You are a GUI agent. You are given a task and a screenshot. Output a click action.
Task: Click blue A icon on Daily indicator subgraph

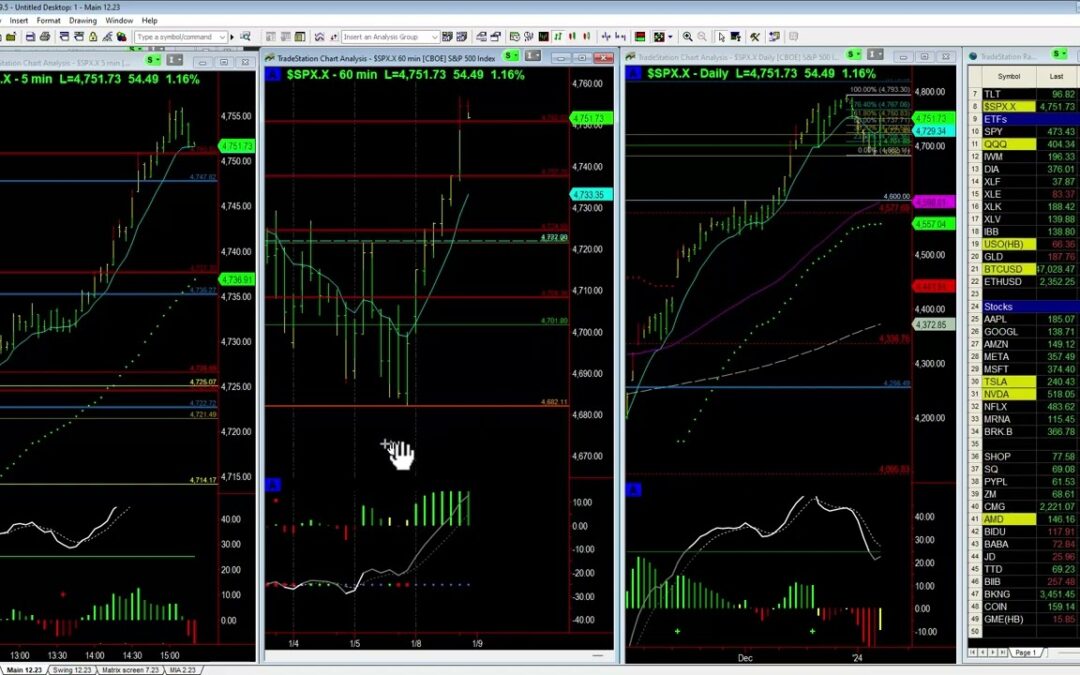coord(633,490)
